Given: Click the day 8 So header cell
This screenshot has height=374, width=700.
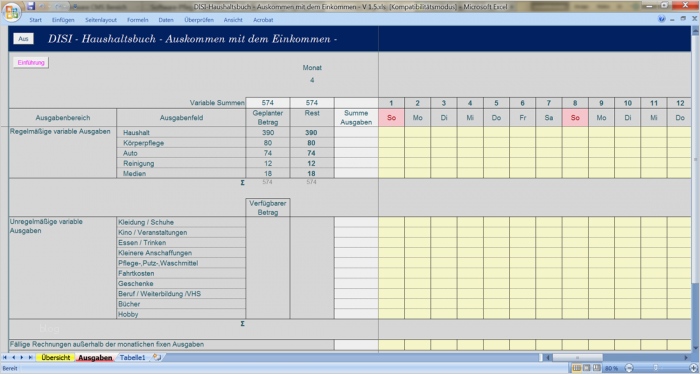Looking at the screenshot, I should coord(575,118).
